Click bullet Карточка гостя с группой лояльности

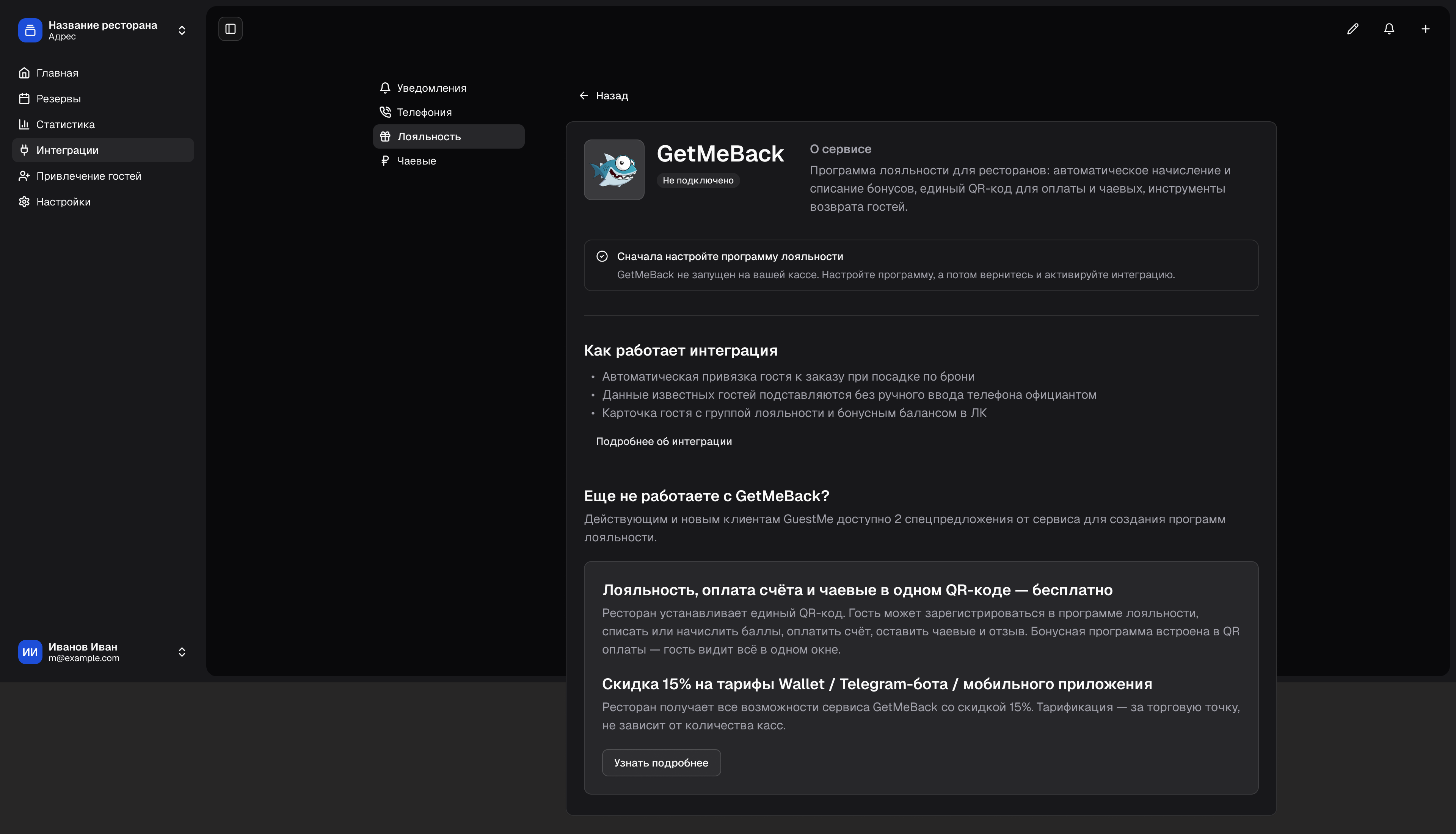click(x=794, y=413)
